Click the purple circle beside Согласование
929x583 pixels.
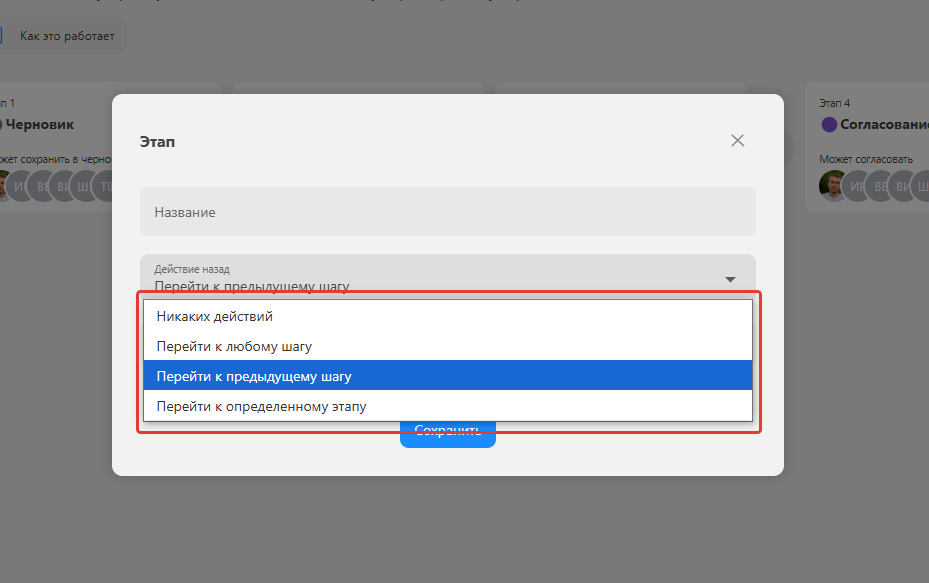click(x=829, y=125)
